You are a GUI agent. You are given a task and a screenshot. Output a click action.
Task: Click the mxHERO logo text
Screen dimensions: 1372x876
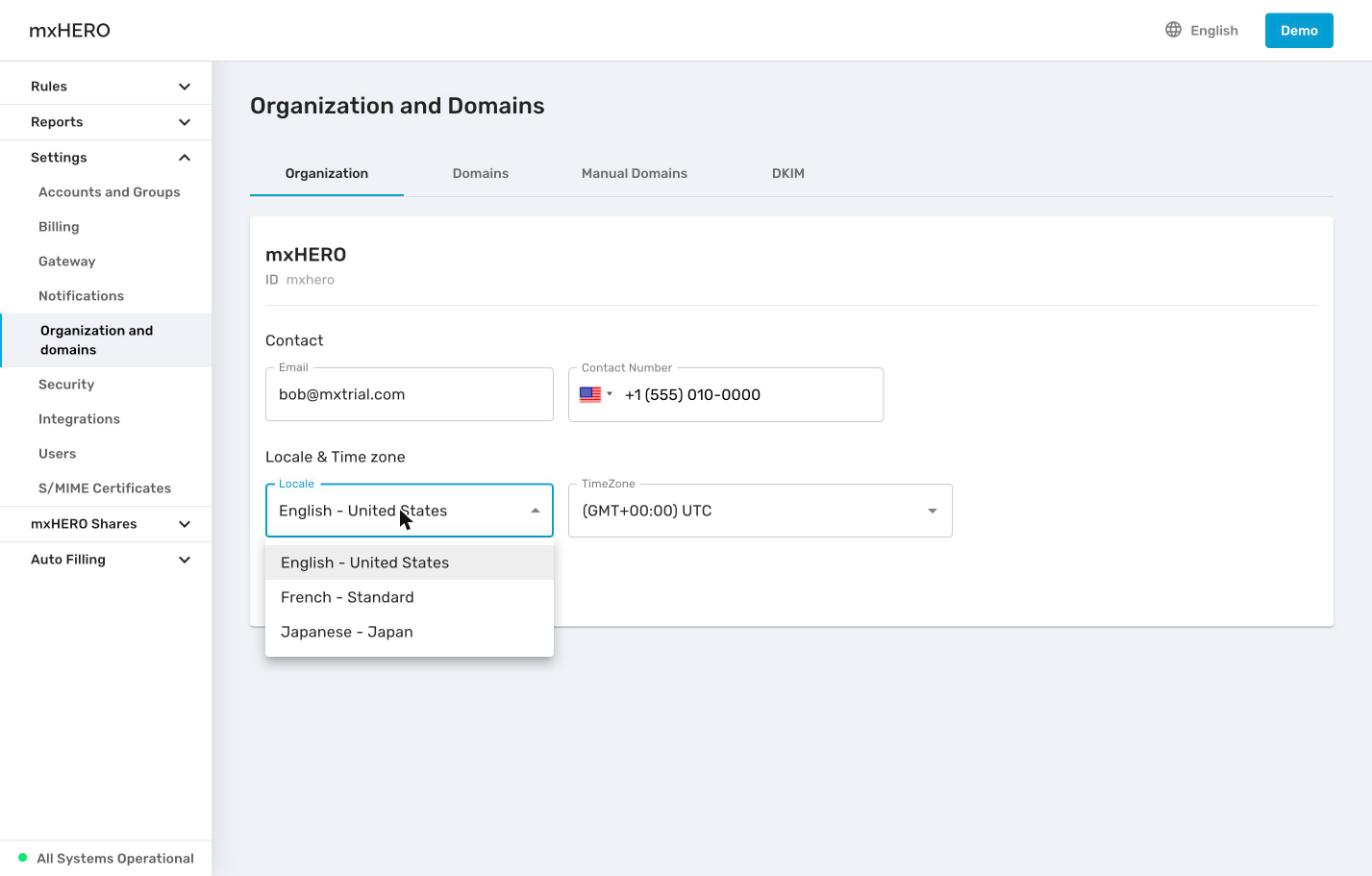(x=70, y=31)
